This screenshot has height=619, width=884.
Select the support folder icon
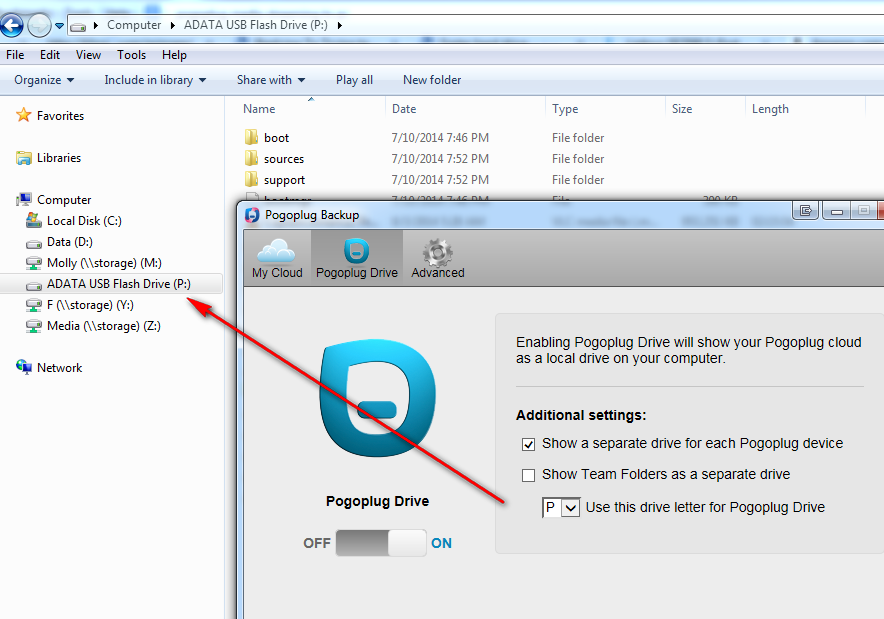tap(251, 179)
